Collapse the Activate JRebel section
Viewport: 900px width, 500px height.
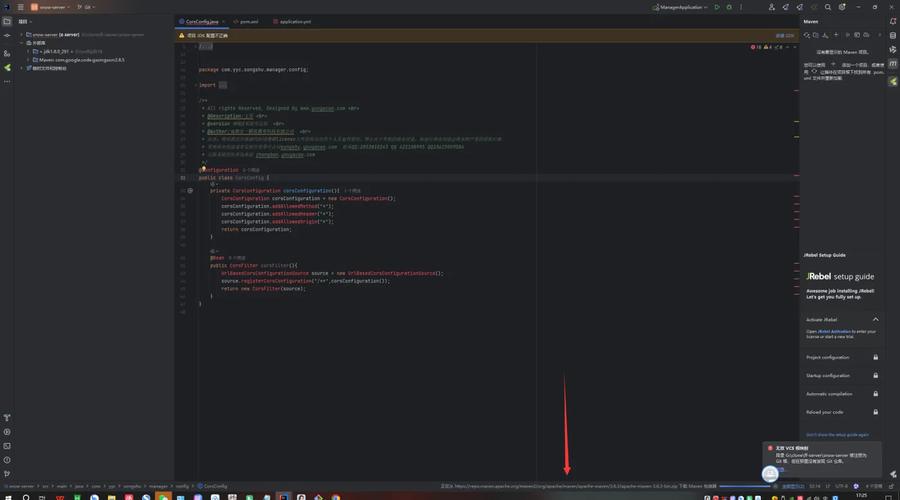tap(876, 319)
